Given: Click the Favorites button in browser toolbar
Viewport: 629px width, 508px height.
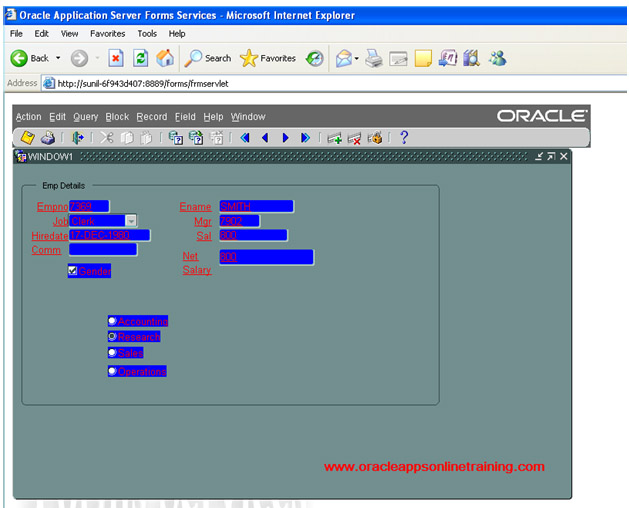Looking at the screenshot, I should pos(267,58).
